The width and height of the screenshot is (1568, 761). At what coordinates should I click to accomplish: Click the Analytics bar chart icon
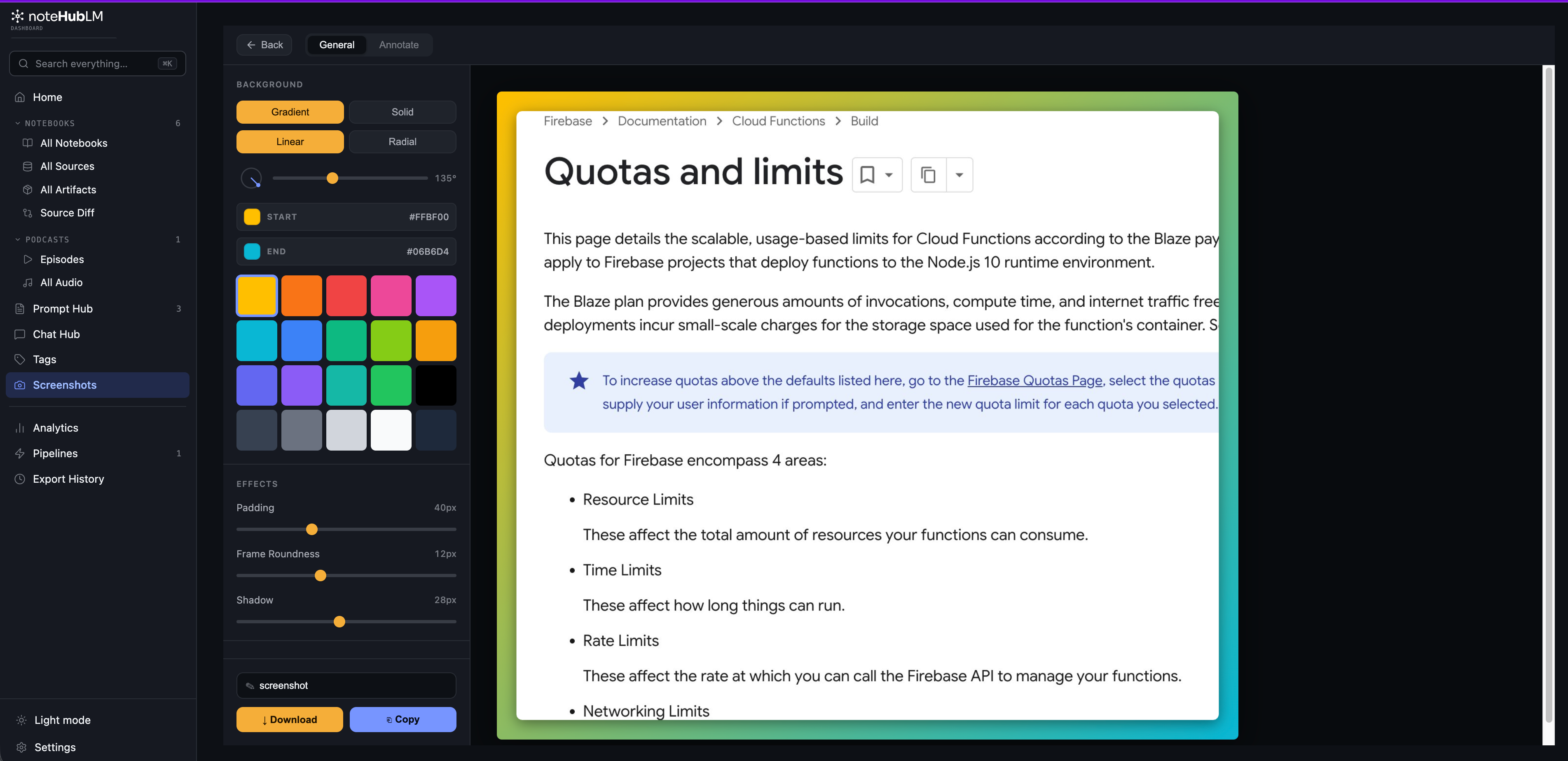pyautogui.click(x=20, y=428)
